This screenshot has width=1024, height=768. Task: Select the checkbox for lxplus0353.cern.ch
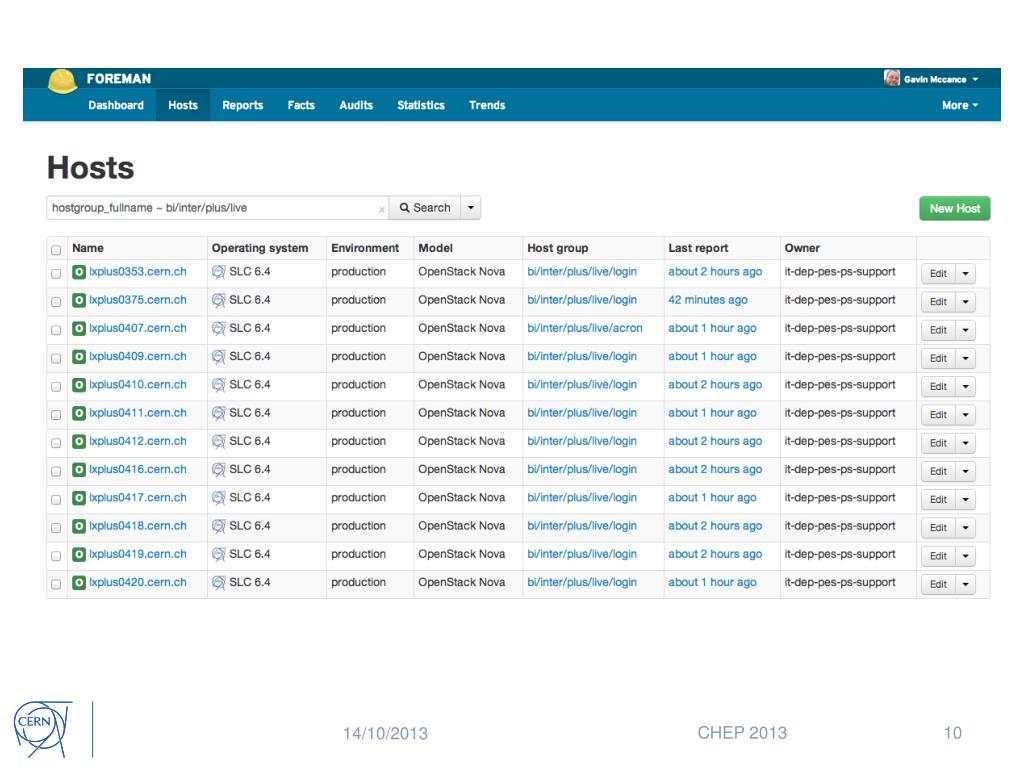pos(56,274)
